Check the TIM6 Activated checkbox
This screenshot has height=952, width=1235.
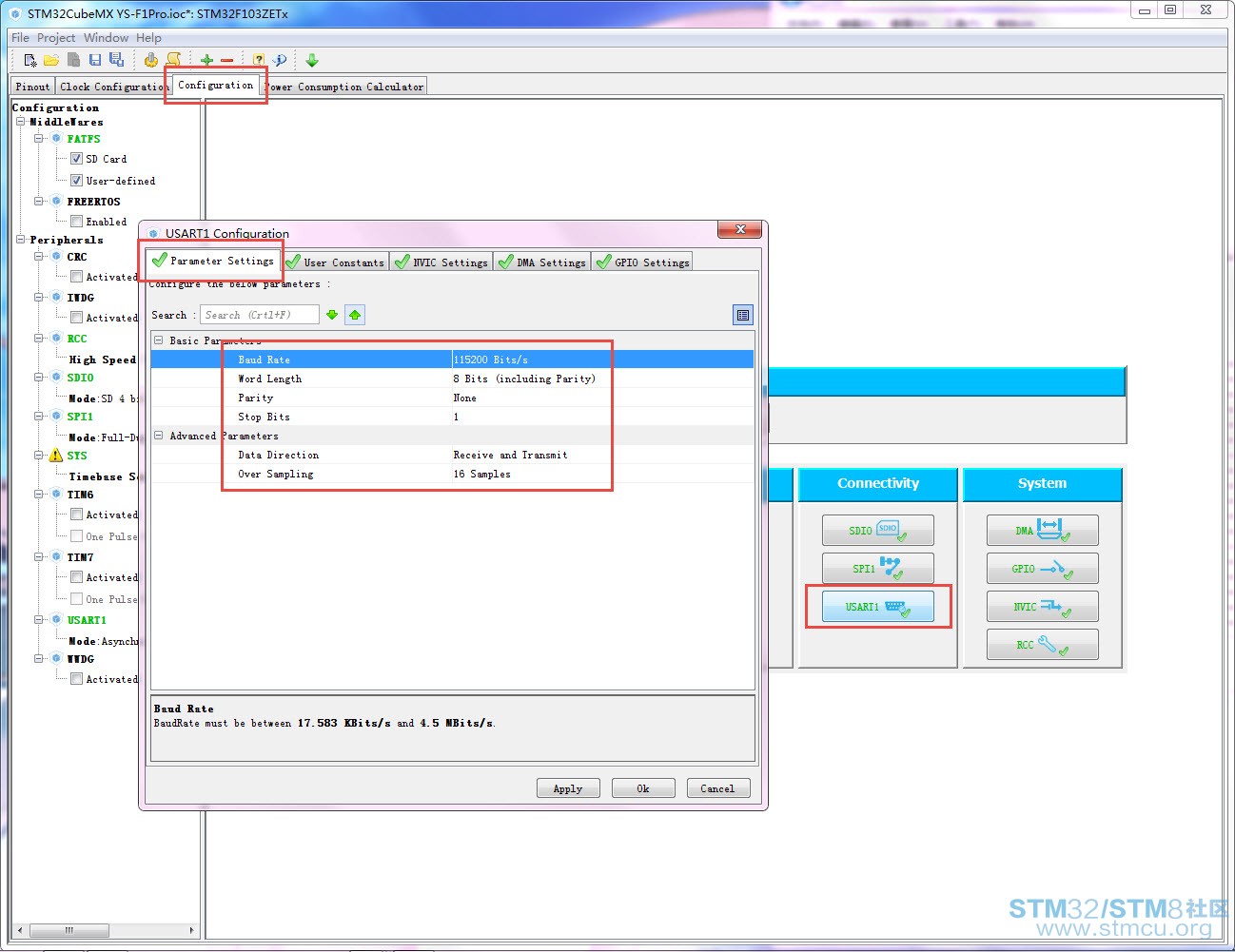(x=76, y=515)
